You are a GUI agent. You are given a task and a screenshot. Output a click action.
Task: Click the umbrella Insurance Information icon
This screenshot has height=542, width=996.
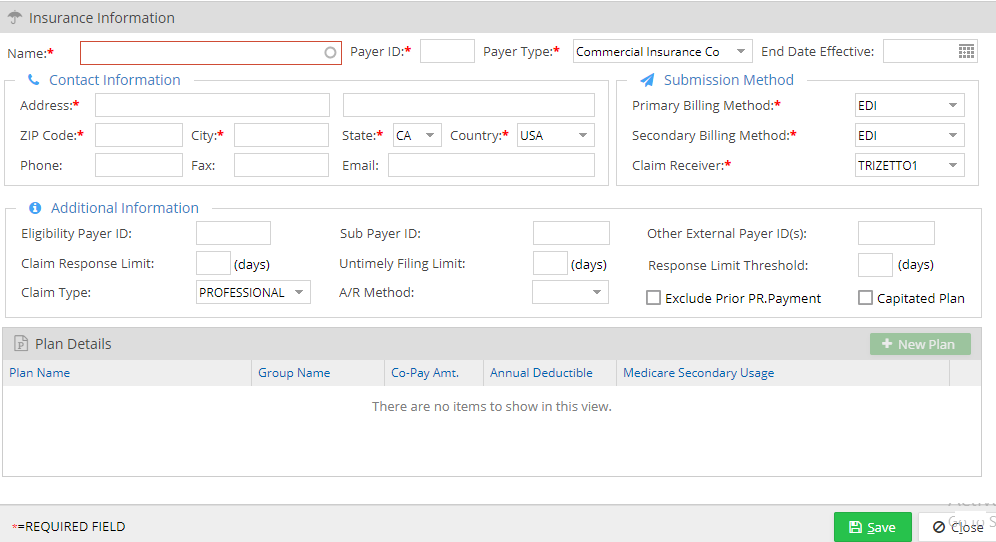point(15,18)
